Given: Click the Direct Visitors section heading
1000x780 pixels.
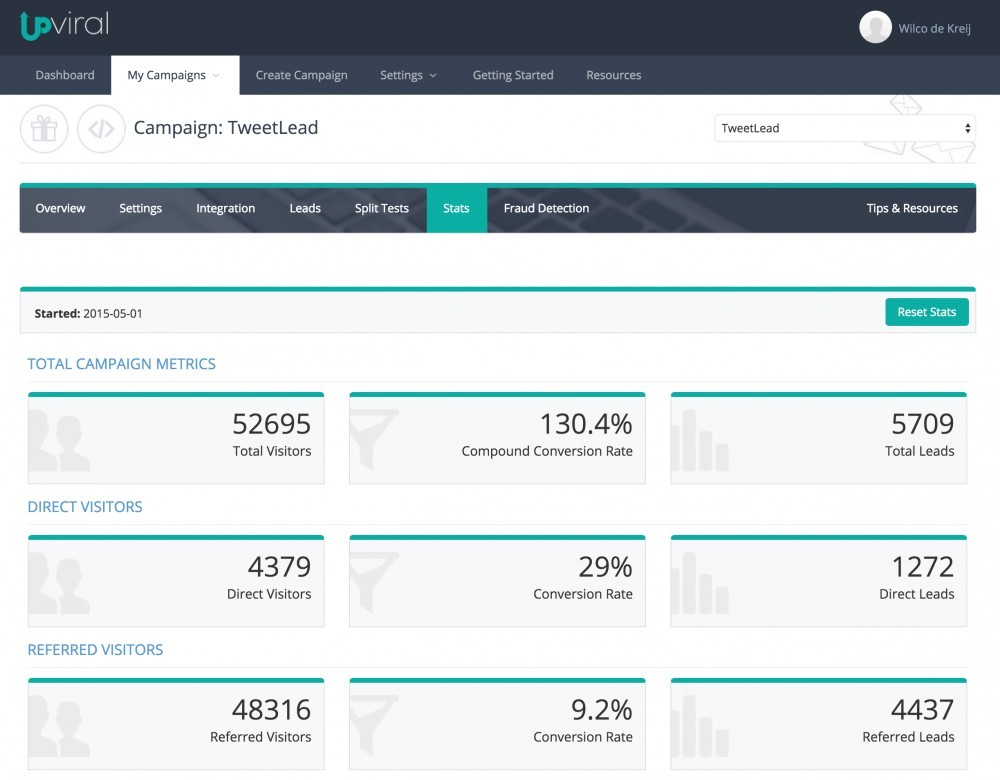Looking at the screenshot, I should pyautogui.click(x=85, y=506).
